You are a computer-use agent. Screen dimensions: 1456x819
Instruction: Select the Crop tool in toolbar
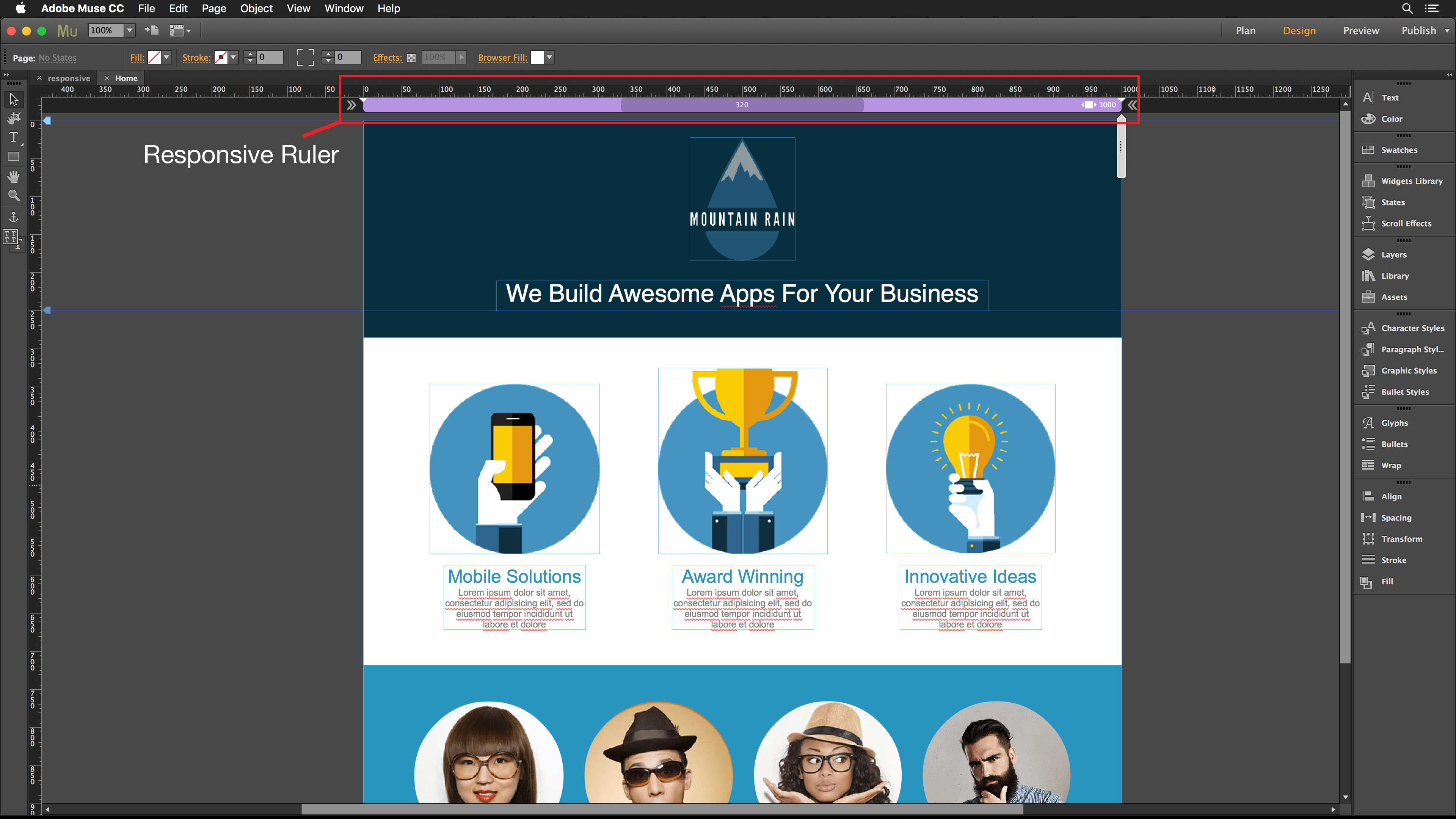point(14,118)
